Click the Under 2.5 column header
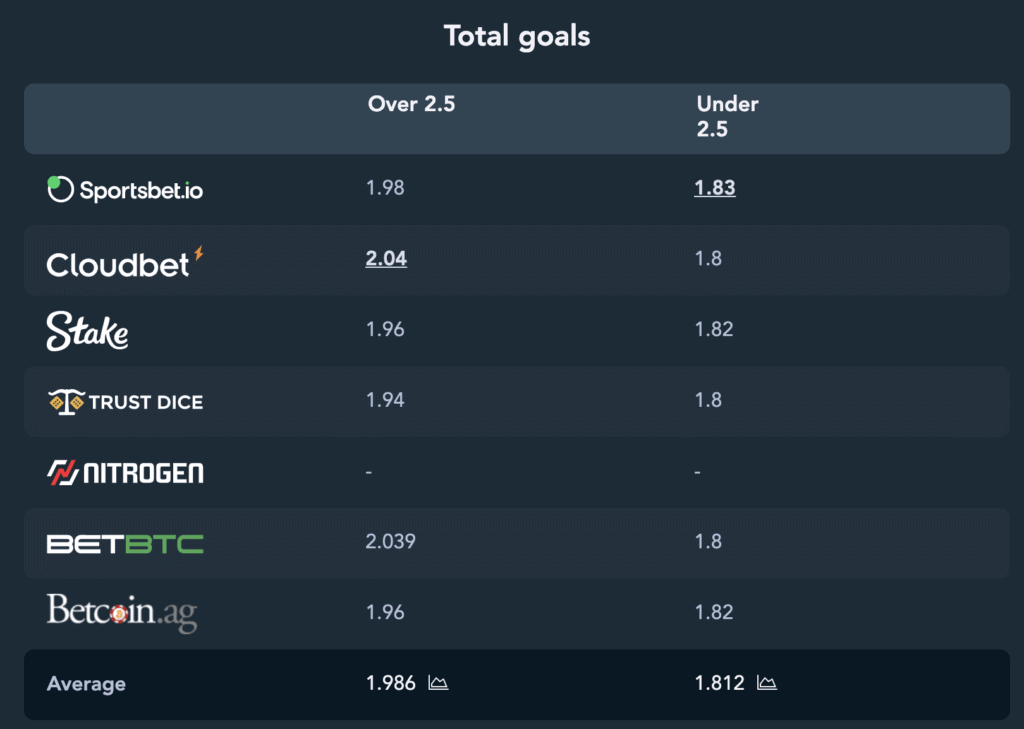Viewport: 1024px width, 729px height. (x=728, y=116)
